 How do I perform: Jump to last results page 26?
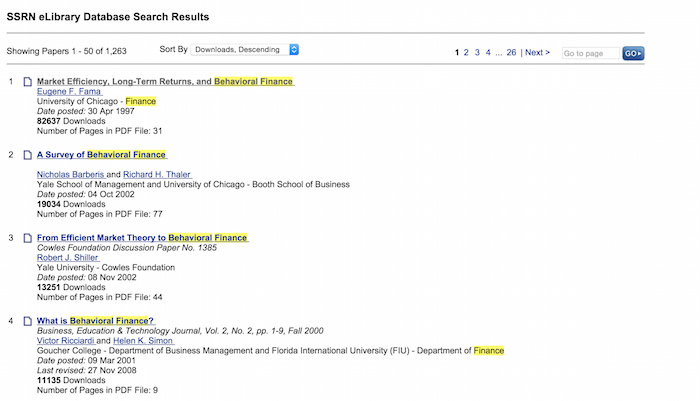(x=511, y=52)
